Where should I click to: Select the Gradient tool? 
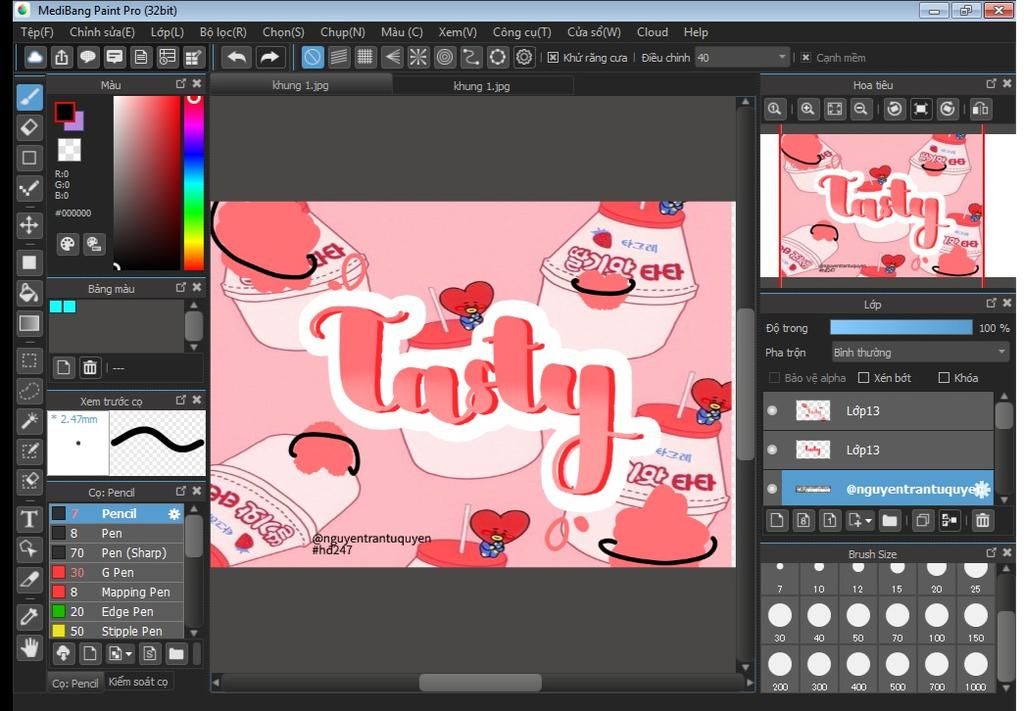[29, 323]
